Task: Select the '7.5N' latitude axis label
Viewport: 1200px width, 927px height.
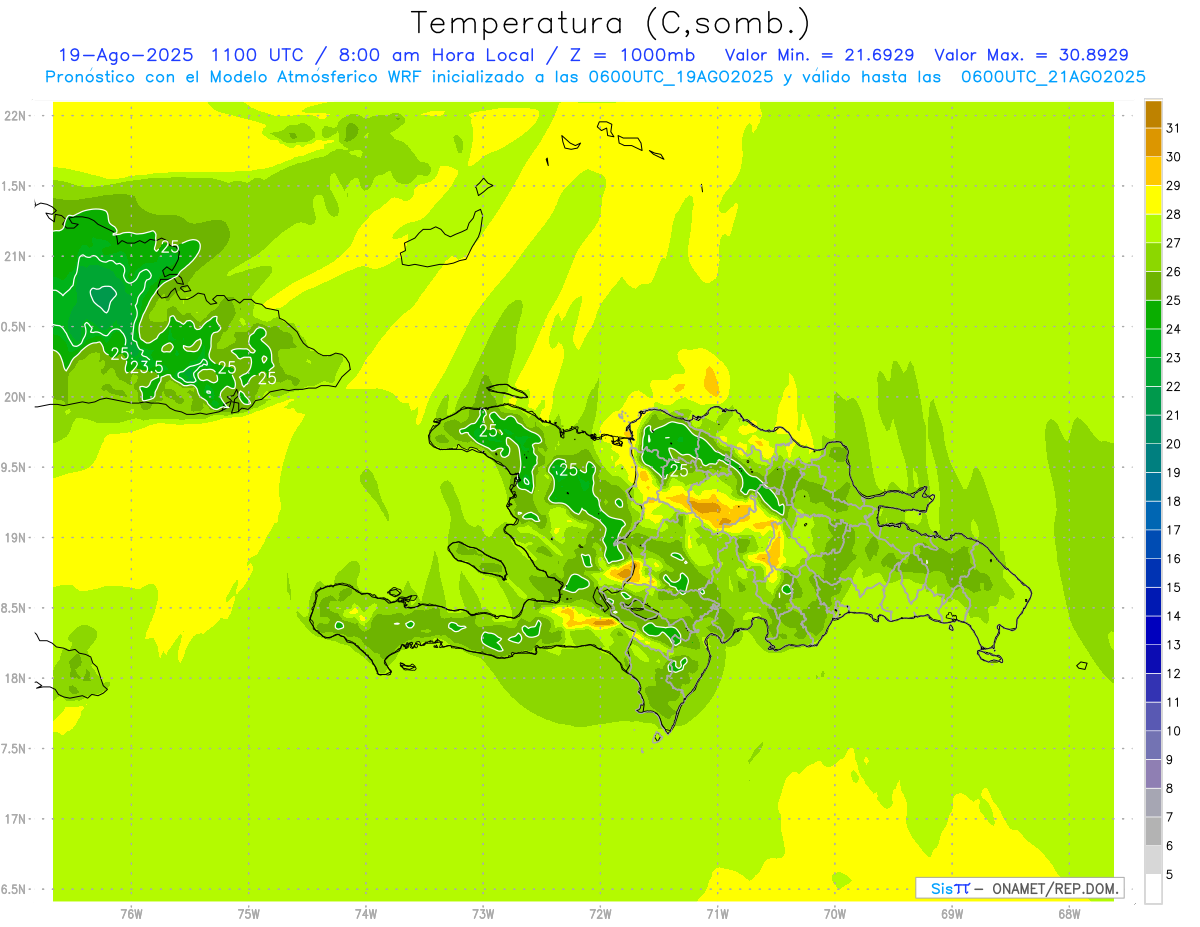Action: [x=15, y=749]
